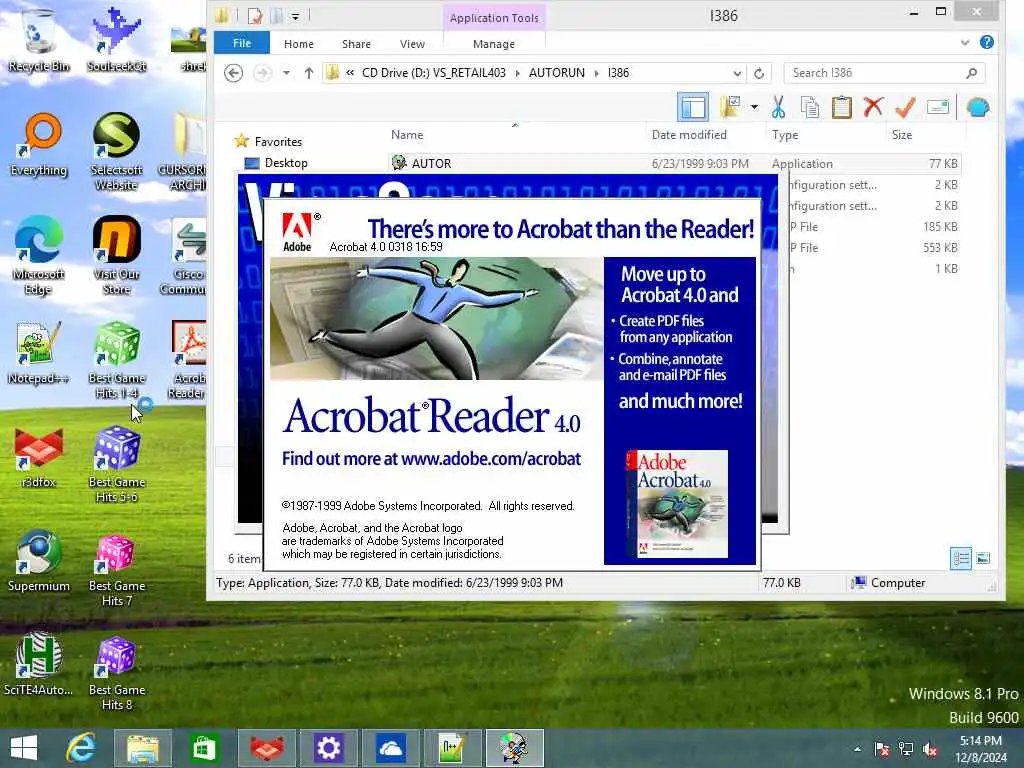Expand hidden breadcrumb path with double chevron
Image resolution: width=1024 pixels, height=768 pixels.
point(350,72)
